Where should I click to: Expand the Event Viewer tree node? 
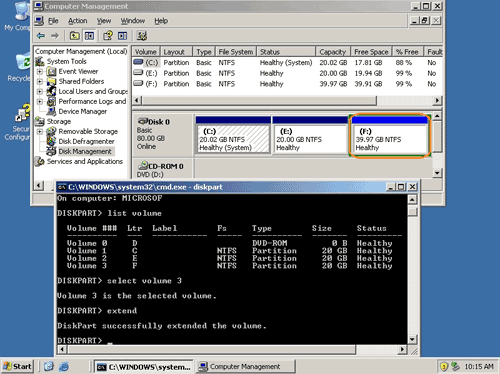(40, 71)
